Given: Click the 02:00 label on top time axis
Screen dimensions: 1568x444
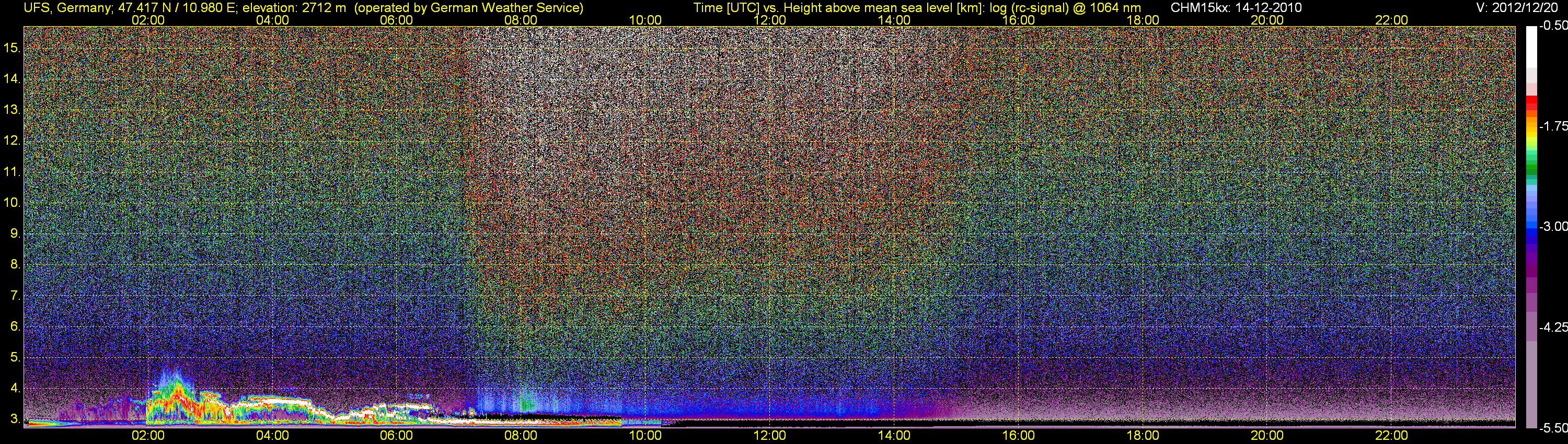Looking at the screenshot, I should (x=148, y=20).
